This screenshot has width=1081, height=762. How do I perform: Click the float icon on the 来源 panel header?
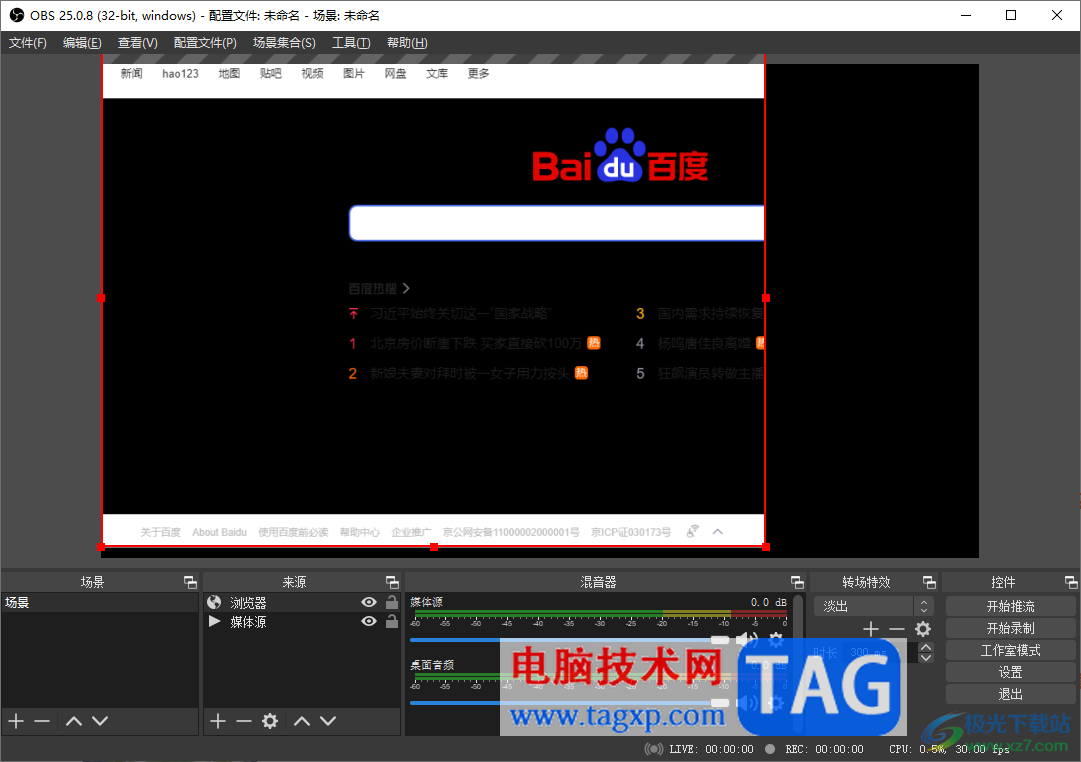(x=392, y=583)
